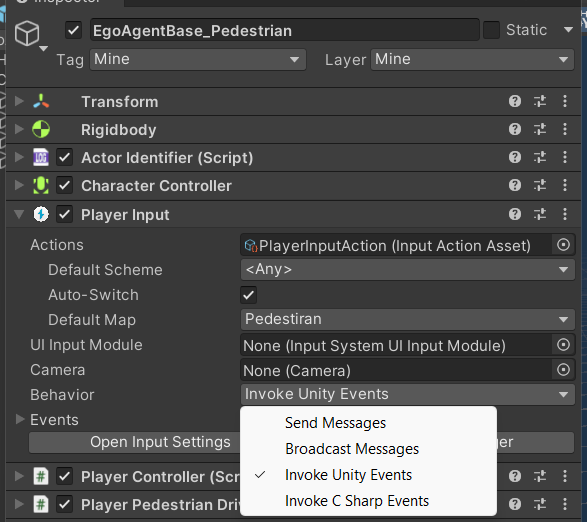Image resolution: width=587 pixels, height=522 pixels.
Task: Open presets for the Player Input component
Action: 540,214
